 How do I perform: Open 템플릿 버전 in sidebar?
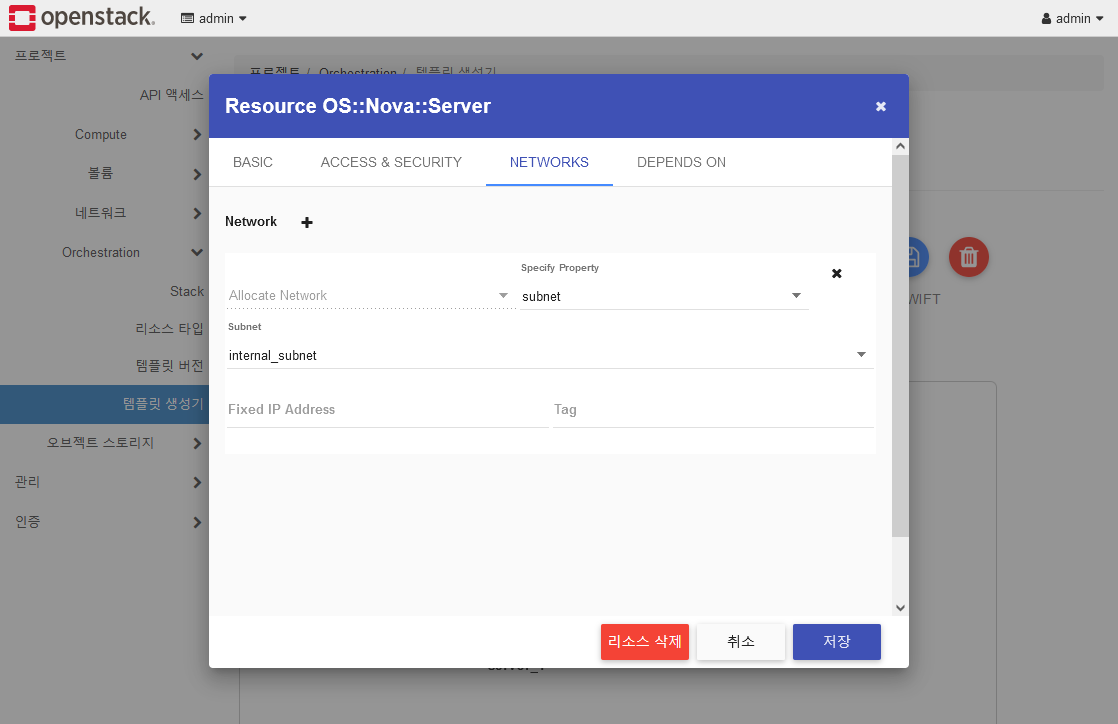pos(169,365)
